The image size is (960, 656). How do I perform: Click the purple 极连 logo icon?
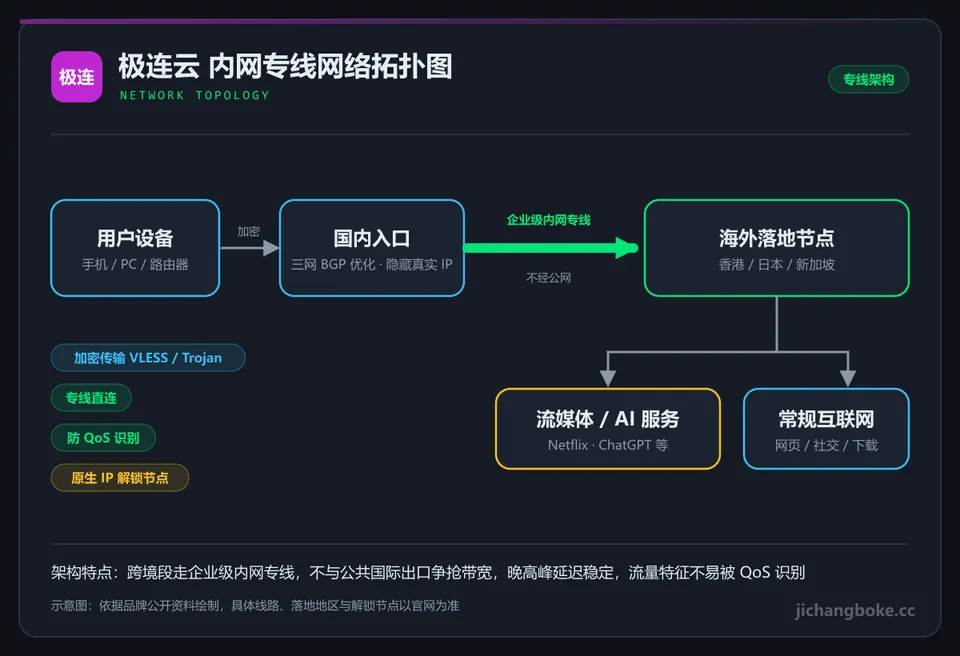coord(77,77)
